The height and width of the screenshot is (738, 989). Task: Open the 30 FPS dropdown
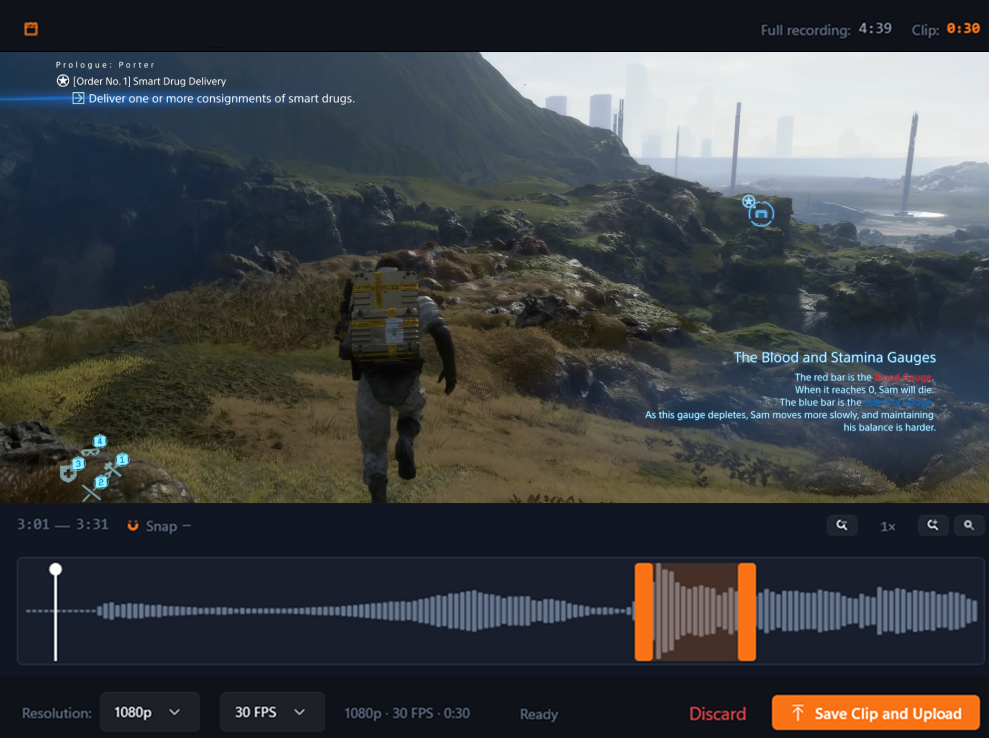point(272,713)
